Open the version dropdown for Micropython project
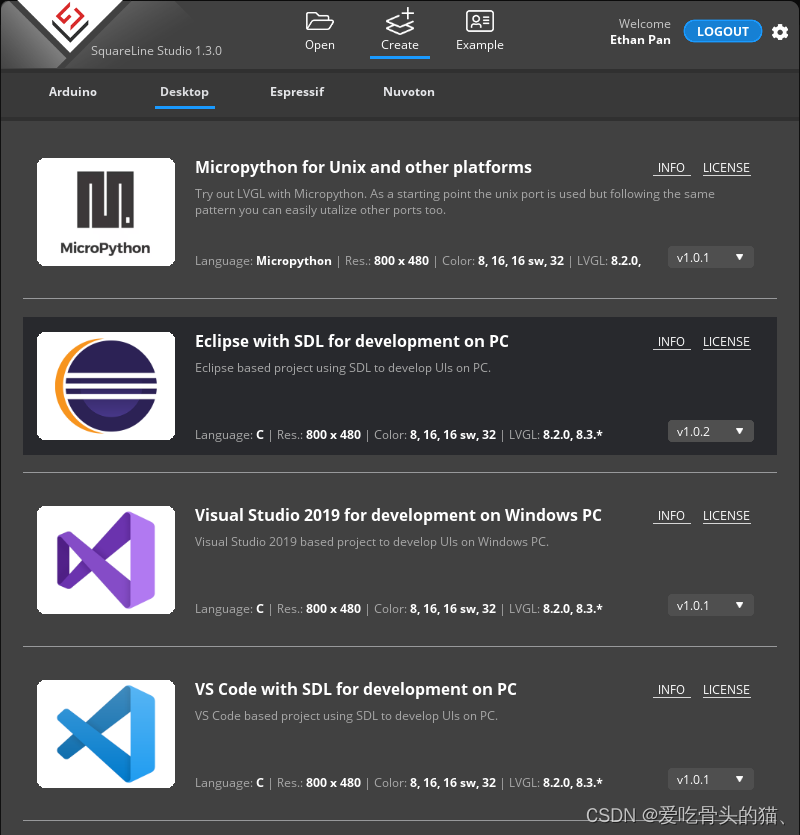800x835 pixels. tap(710, 257)
